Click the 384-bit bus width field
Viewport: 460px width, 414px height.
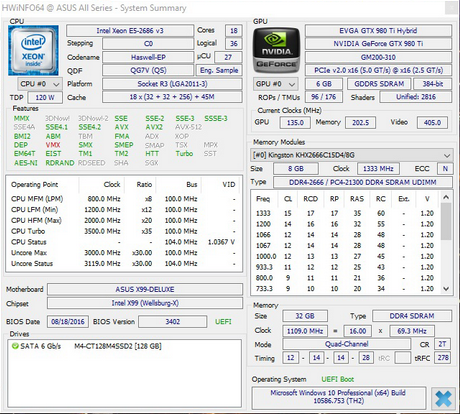433,84
